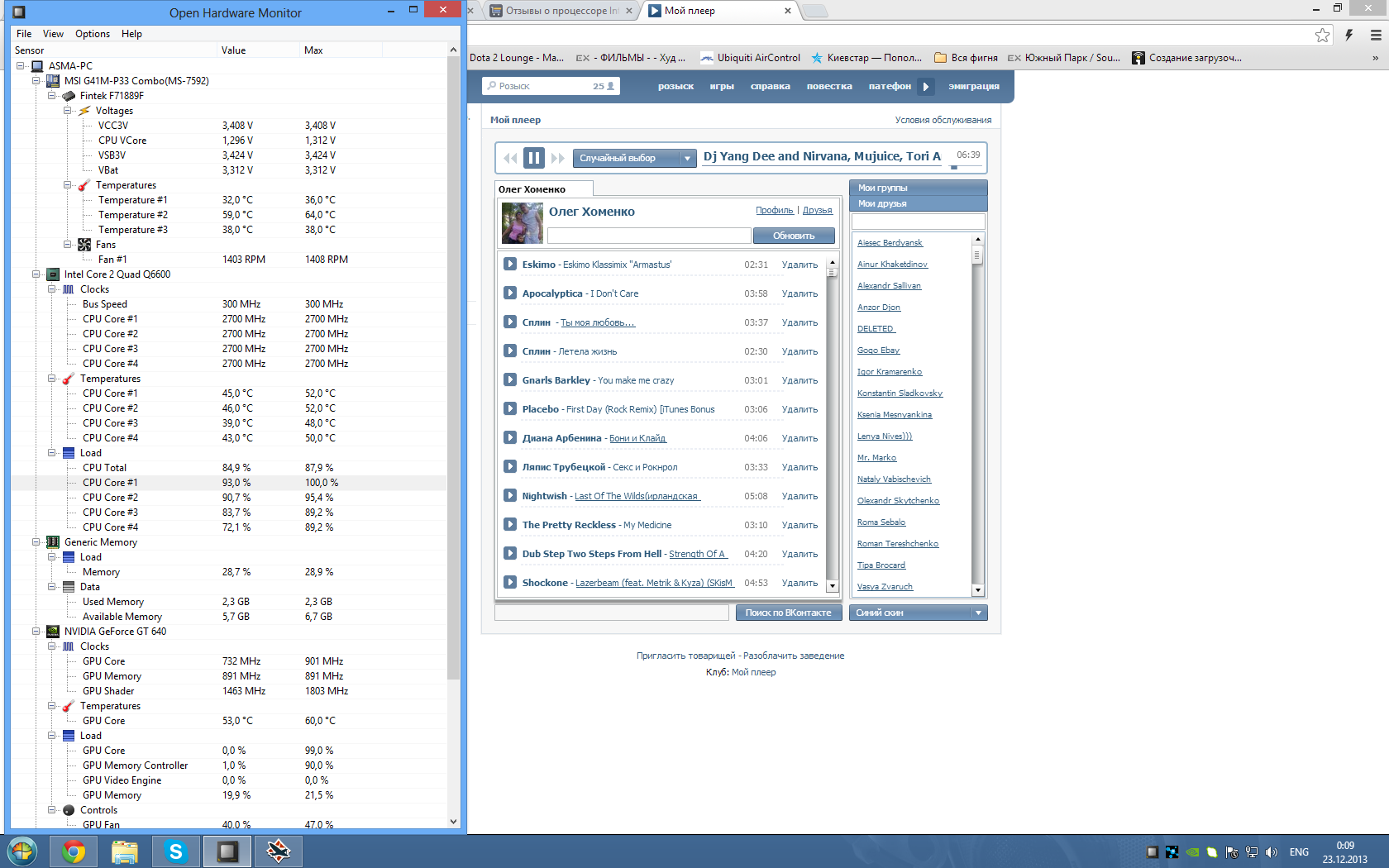This screenshot has height=868, width=1389.
Task: Click the Windows Start button
Action: coord(22,851)
